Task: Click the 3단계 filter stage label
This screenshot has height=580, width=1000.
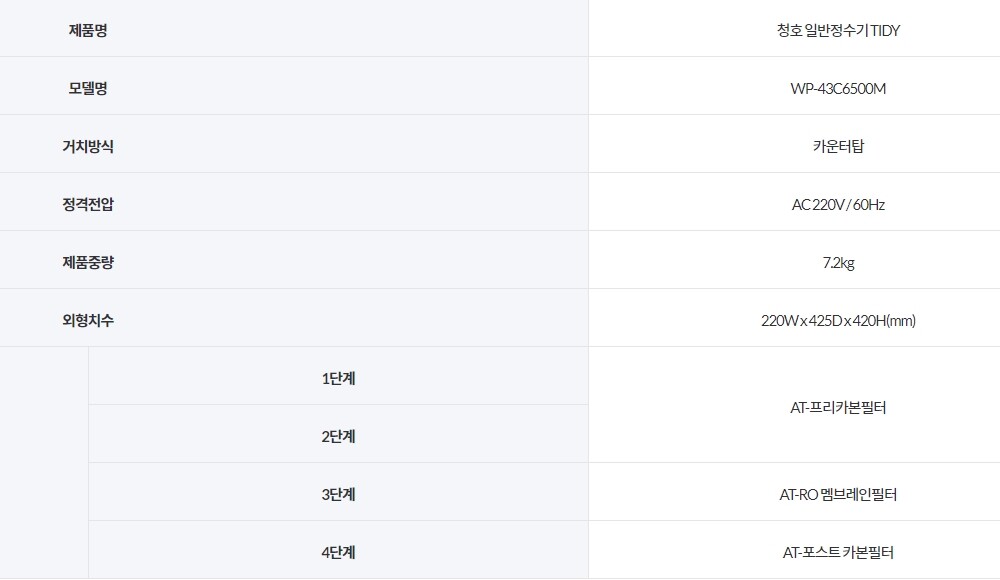Action: click(338, 494)
